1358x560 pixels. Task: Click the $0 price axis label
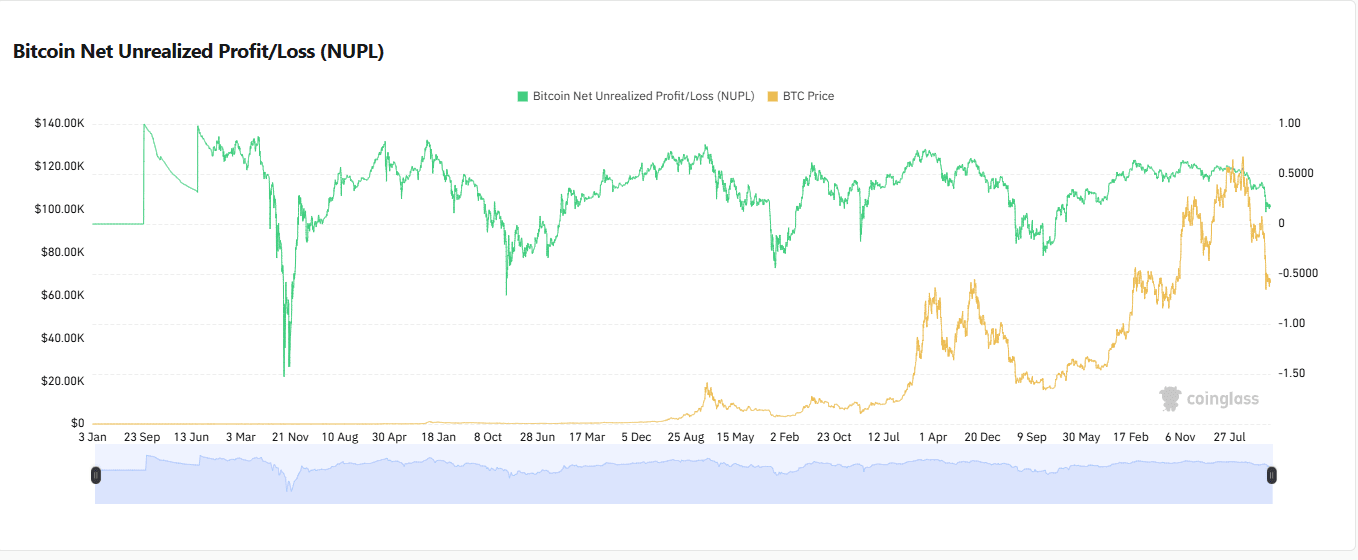(76, 423)
